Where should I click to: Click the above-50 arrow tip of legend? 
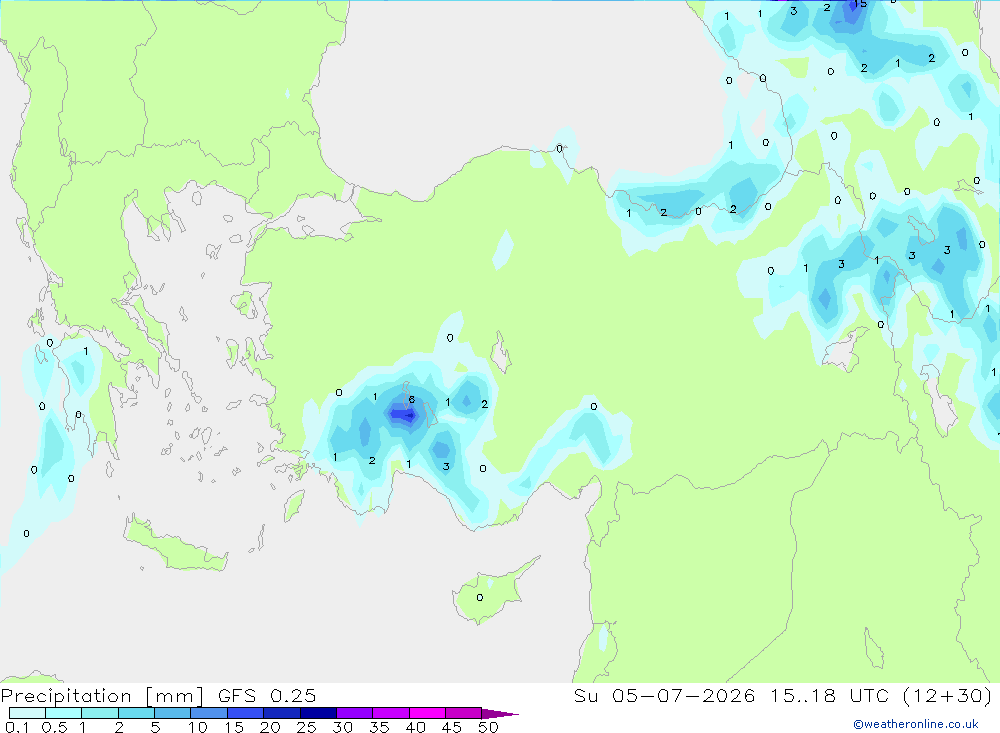[x=500, y=713]
